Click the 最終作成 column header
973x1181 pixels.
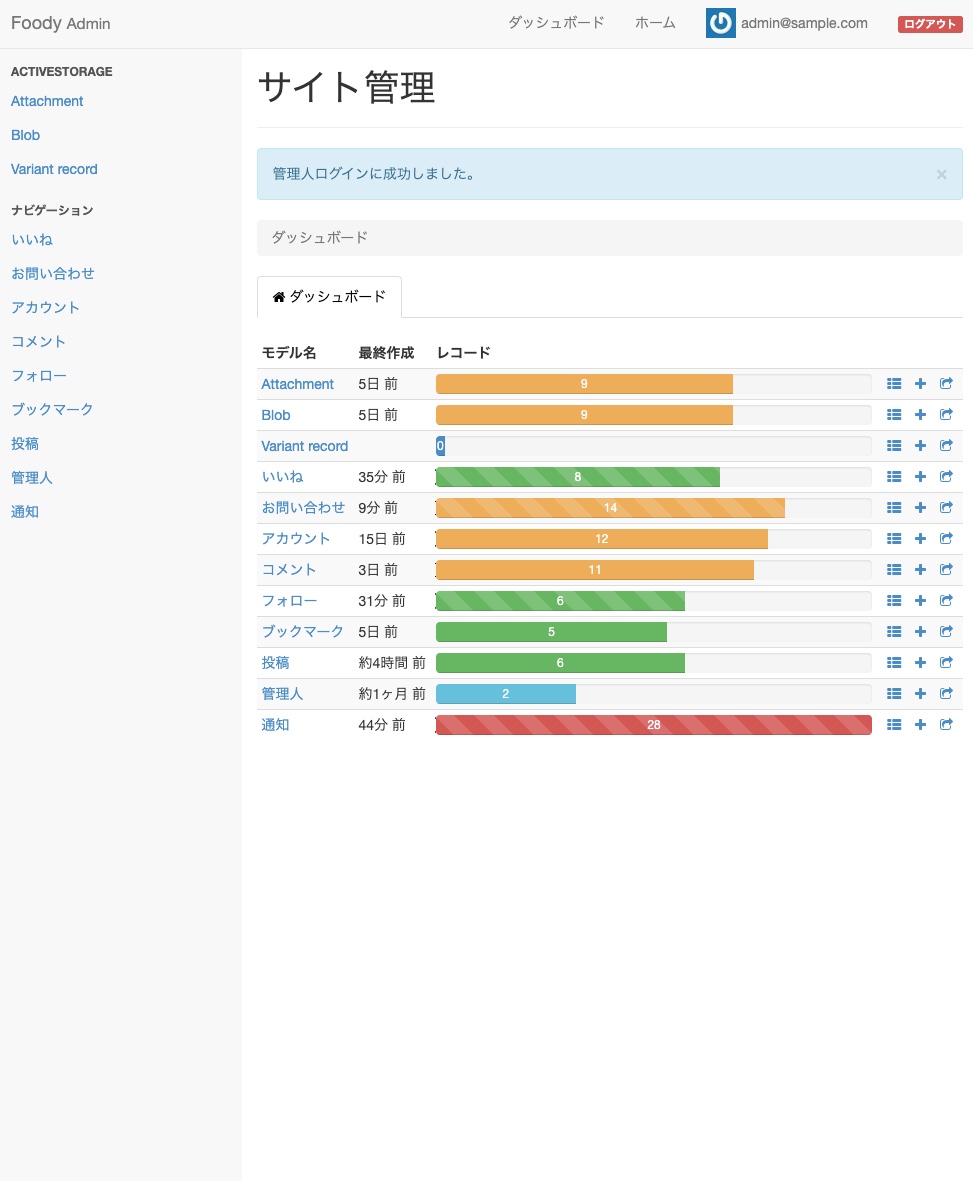pyautogui.click(x=386, y=352)
